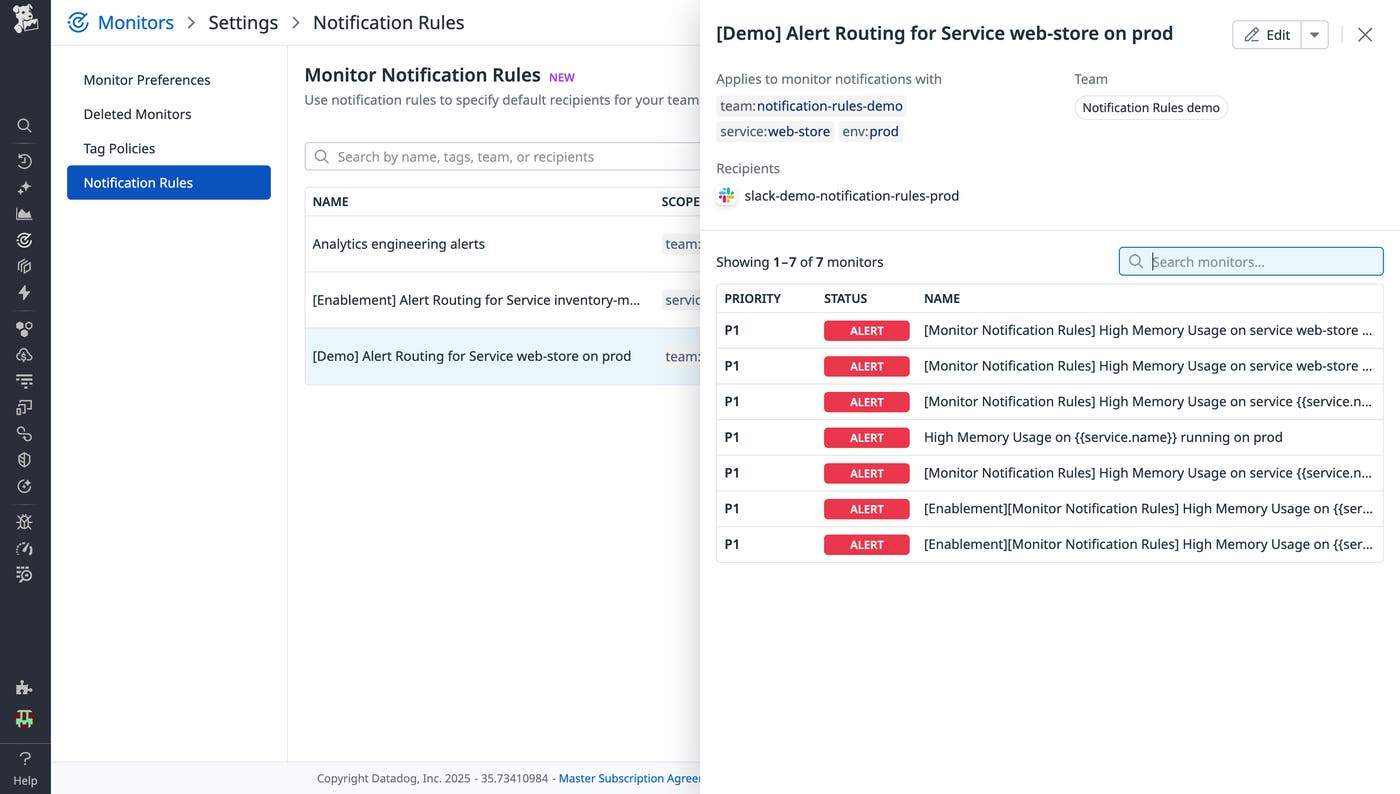Open the search magnifying glass in sidebar

point(25,125)
